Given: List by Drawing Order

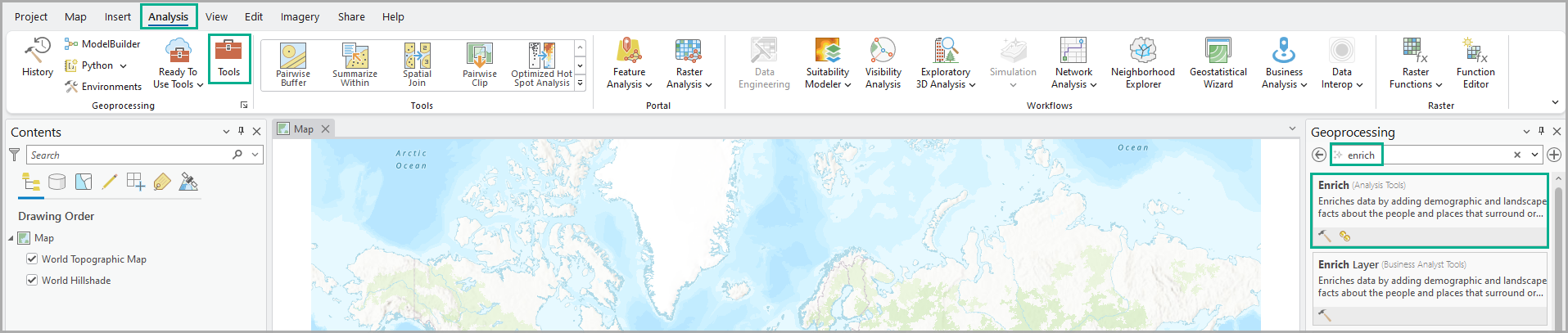Looking at the screenshot, I should pos(31,182).
